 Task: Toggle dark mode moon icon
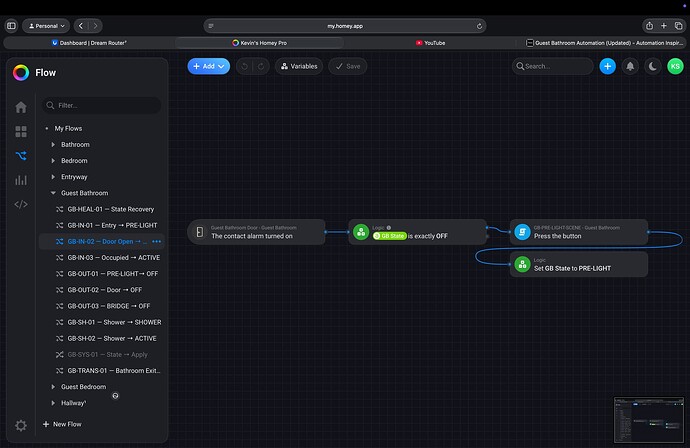(653, 66)
